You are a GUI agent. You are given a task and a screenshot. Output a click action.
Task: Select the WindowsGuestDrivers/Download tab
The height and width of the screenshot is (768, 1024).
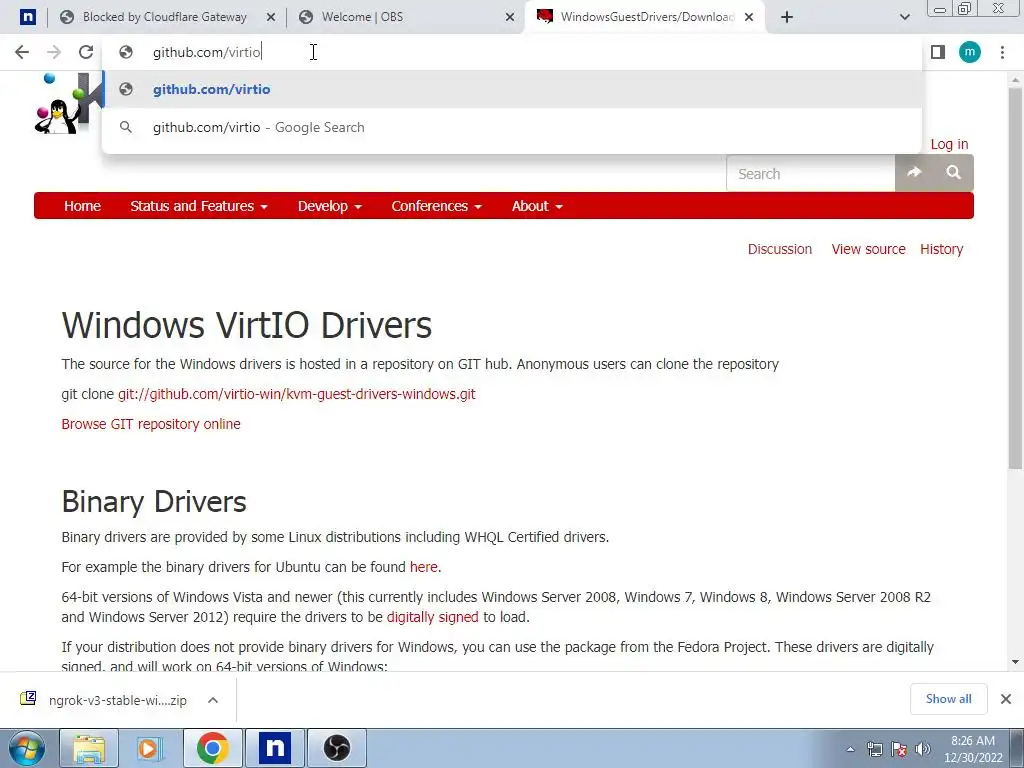647,17
